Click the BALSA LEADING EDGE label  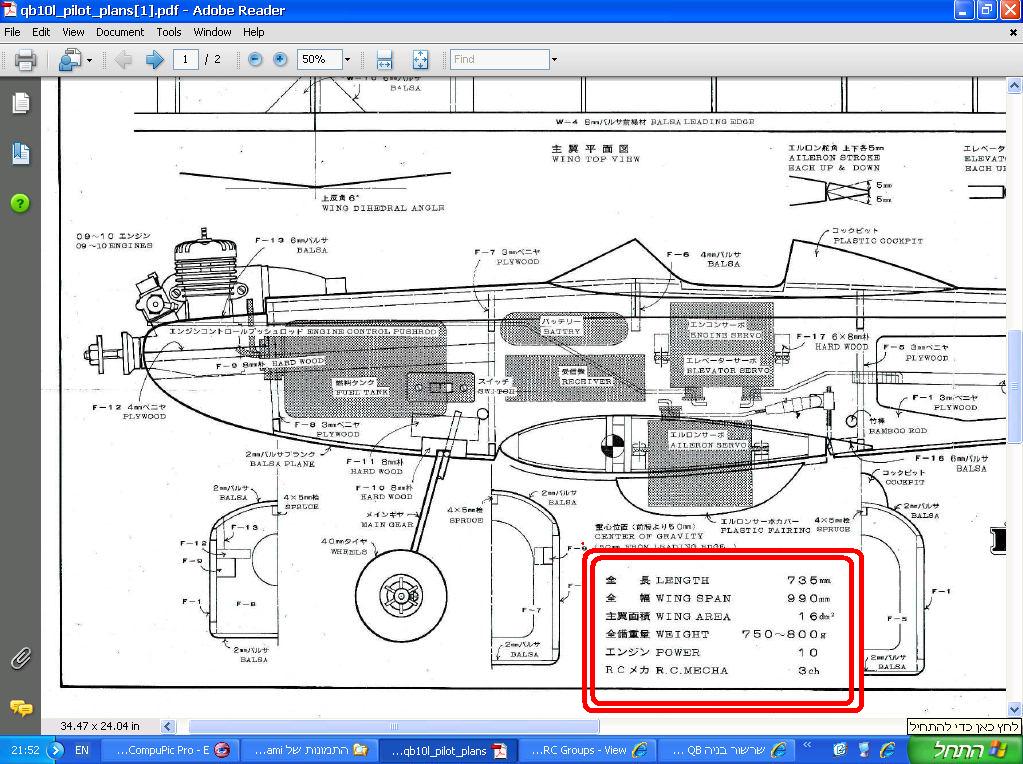(x=702, y=121)
